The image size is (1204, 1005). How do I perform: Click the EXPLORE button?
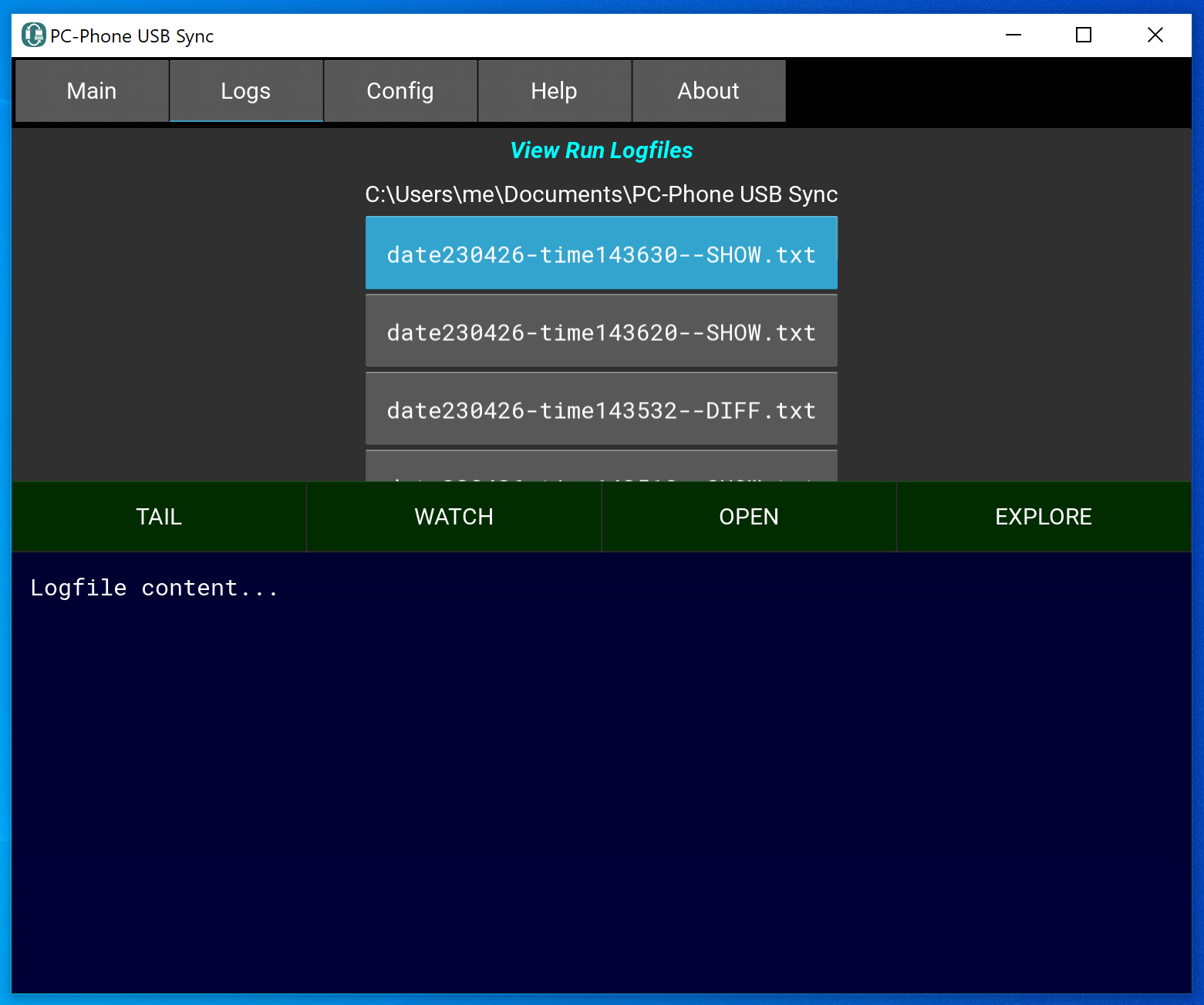point(1044,517)
